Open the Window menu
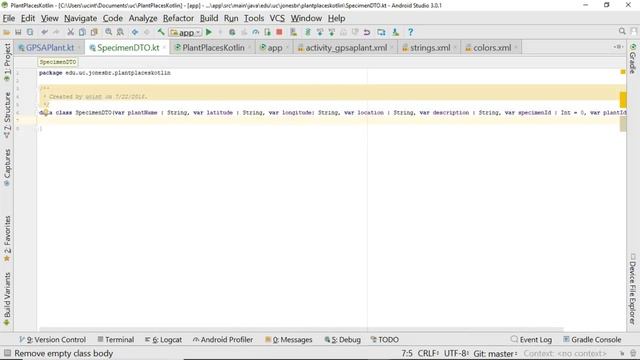 point(306,18)
